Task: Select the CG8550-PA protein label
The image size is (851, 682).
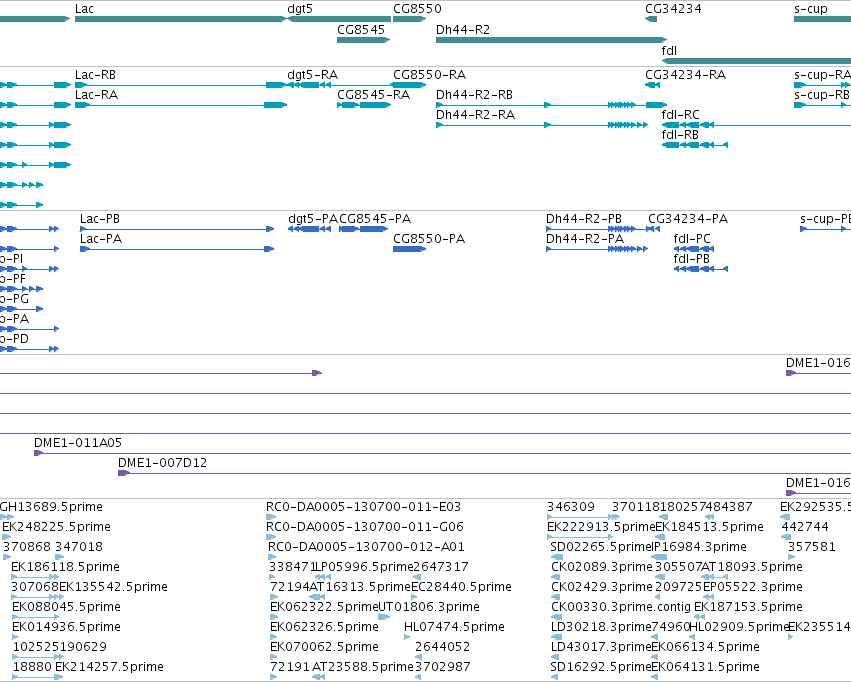Action: 429,239
